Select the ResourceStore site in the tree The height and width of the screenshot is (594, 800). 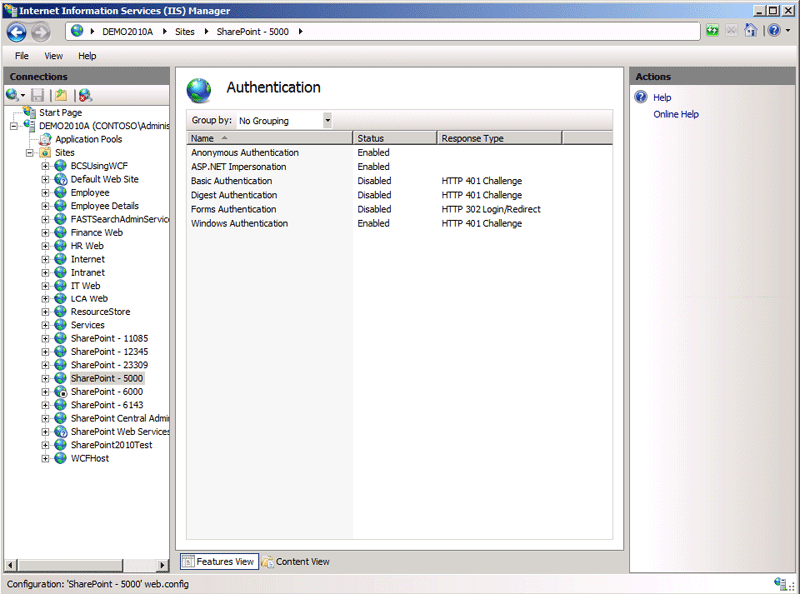tap(101, 312)
